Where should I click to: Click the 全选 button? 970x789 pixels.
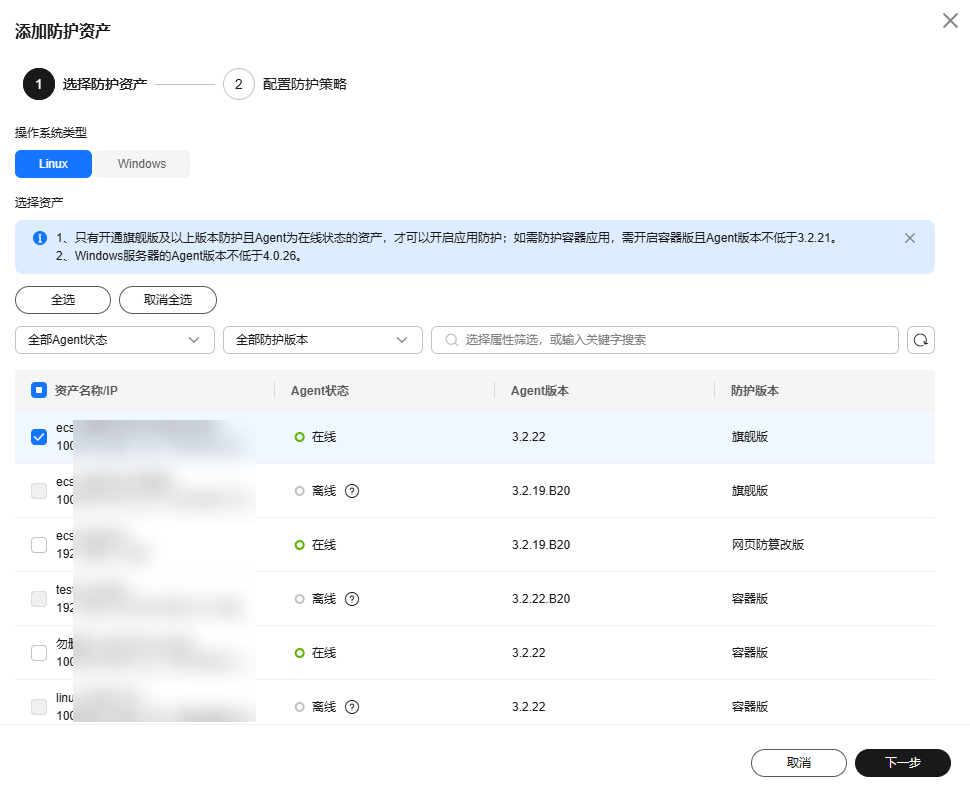[x=63, y=300]
